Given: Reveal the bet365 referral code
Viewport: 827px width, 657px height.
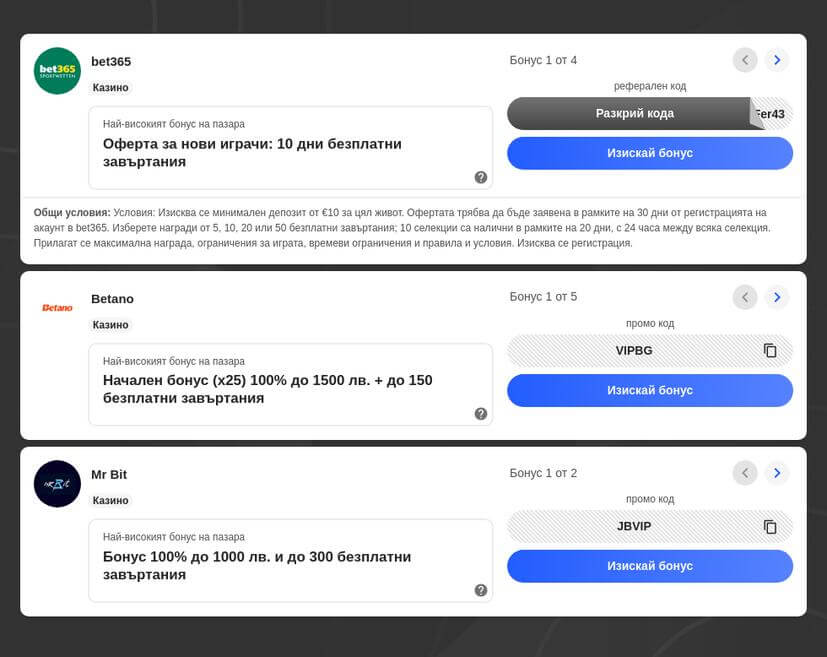Looking at the screenshot, I should pos(634,114).
